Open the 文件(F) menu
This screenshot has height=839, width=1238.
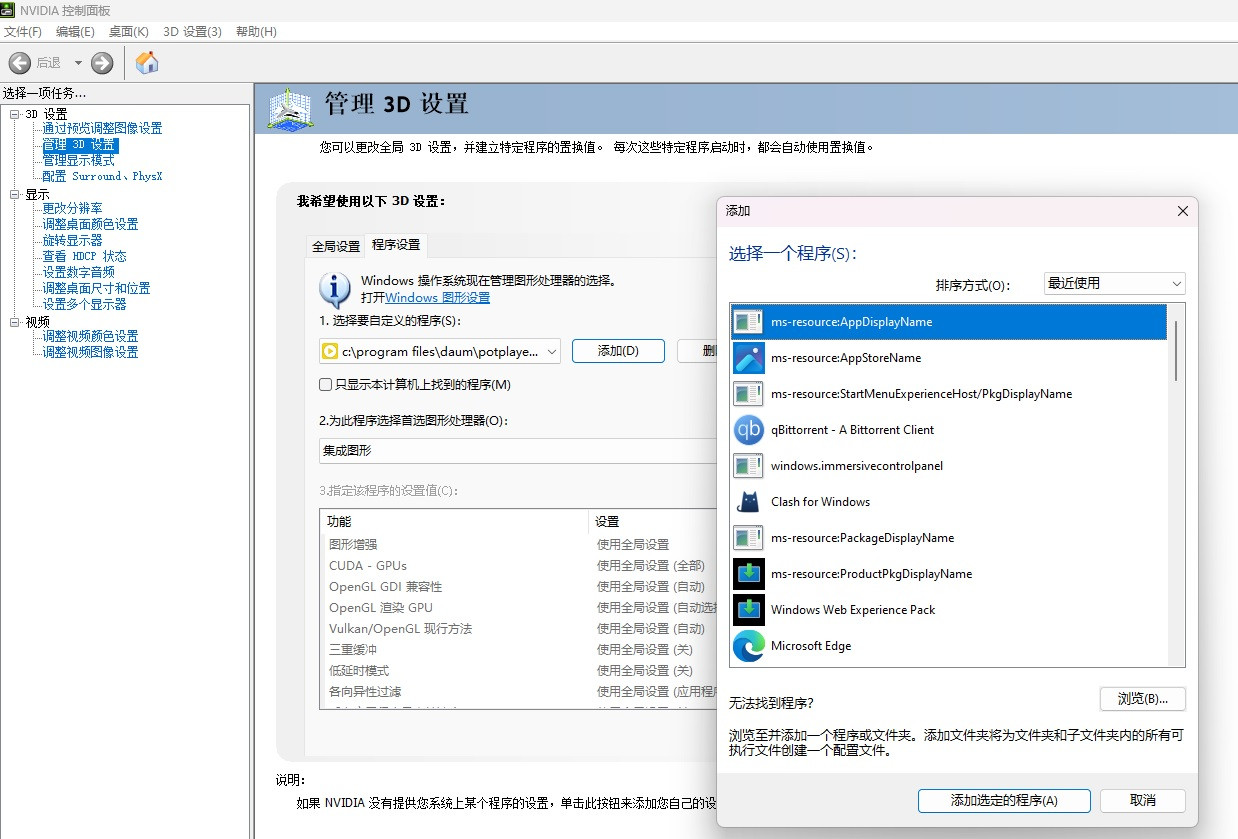[23, 32]
